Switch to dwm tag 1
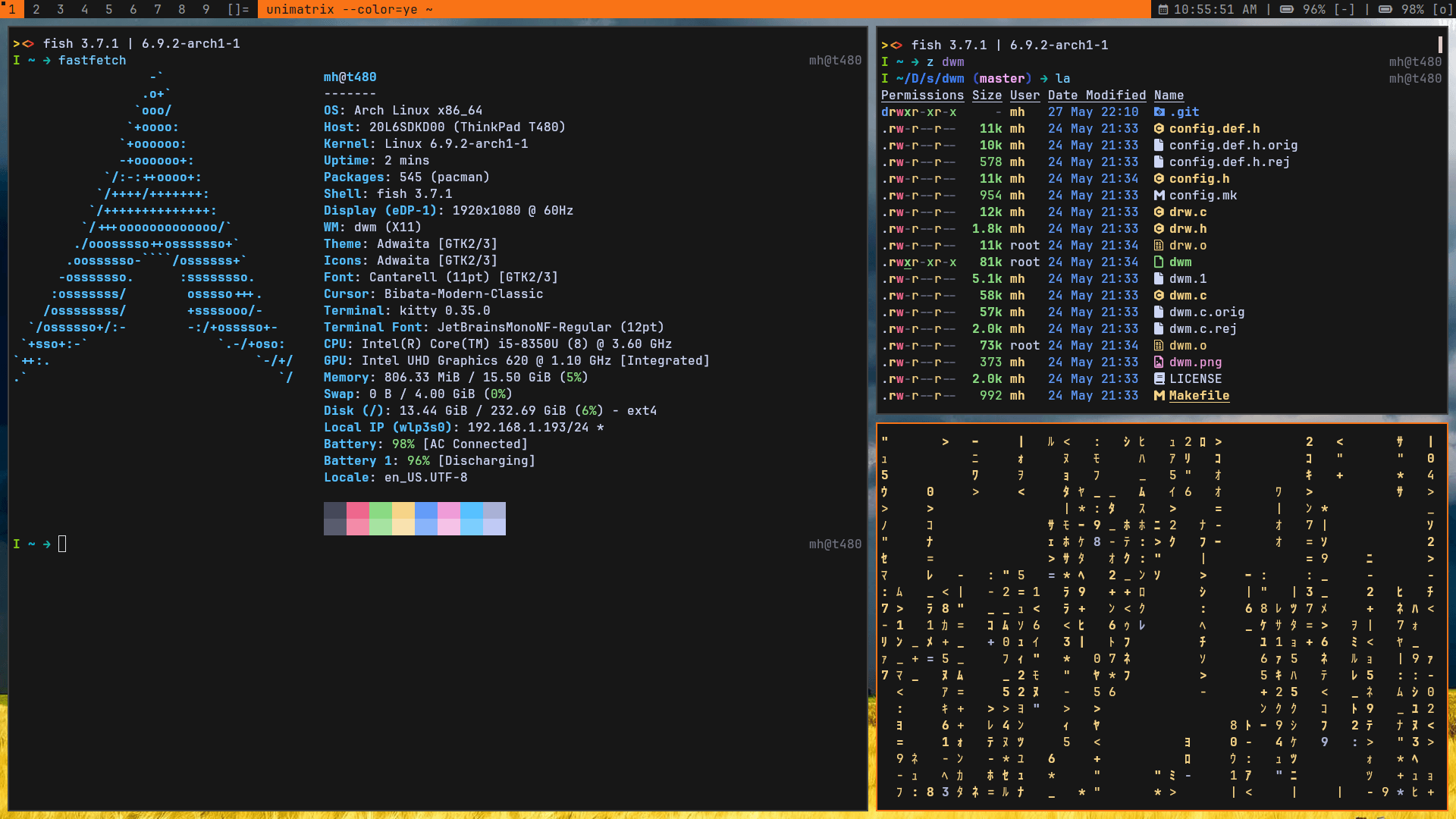 click(12, 9)
